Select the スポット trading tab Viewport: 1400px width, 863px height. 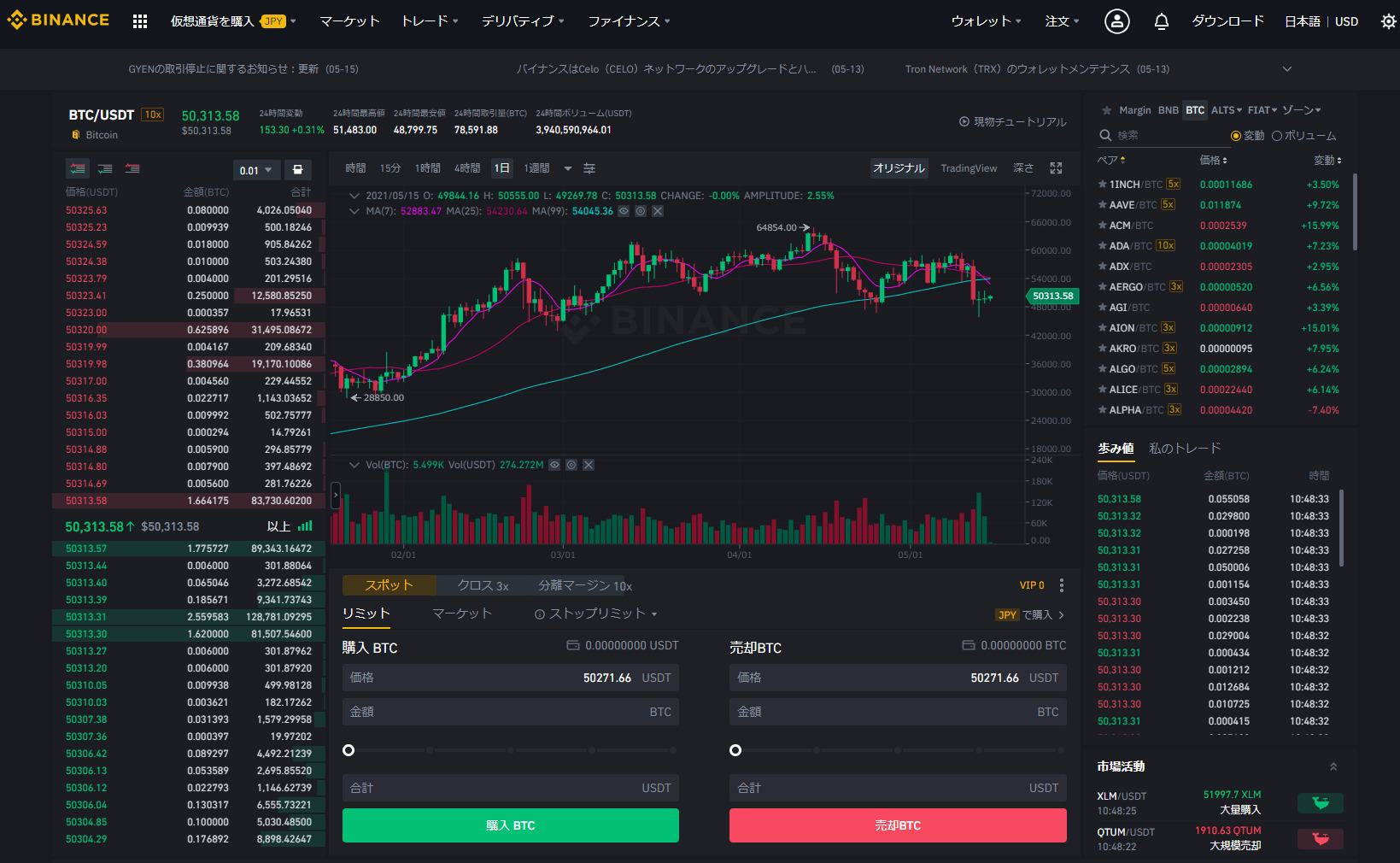(x=389, y=585)
